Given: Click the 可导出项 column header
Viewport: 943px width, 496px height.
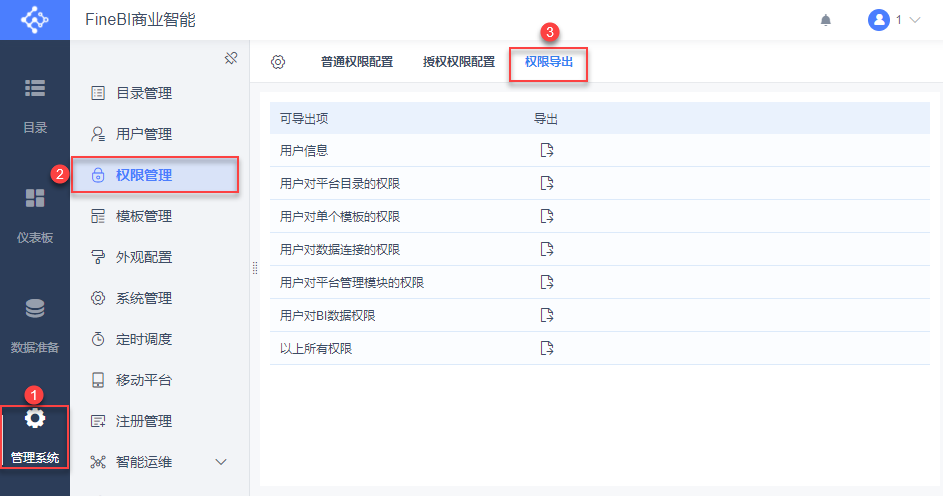Looking at the screenshot, I should 304,118.
